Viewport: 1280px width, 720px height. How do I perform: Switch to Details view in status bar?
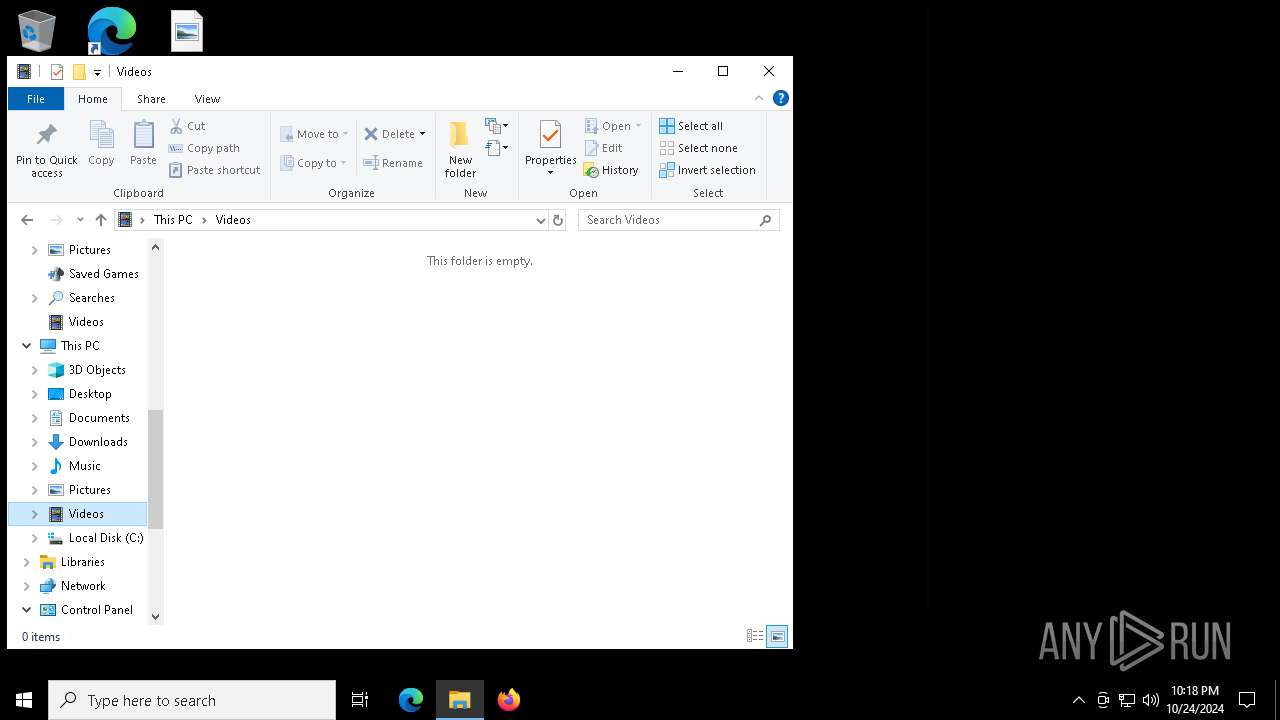755,636
